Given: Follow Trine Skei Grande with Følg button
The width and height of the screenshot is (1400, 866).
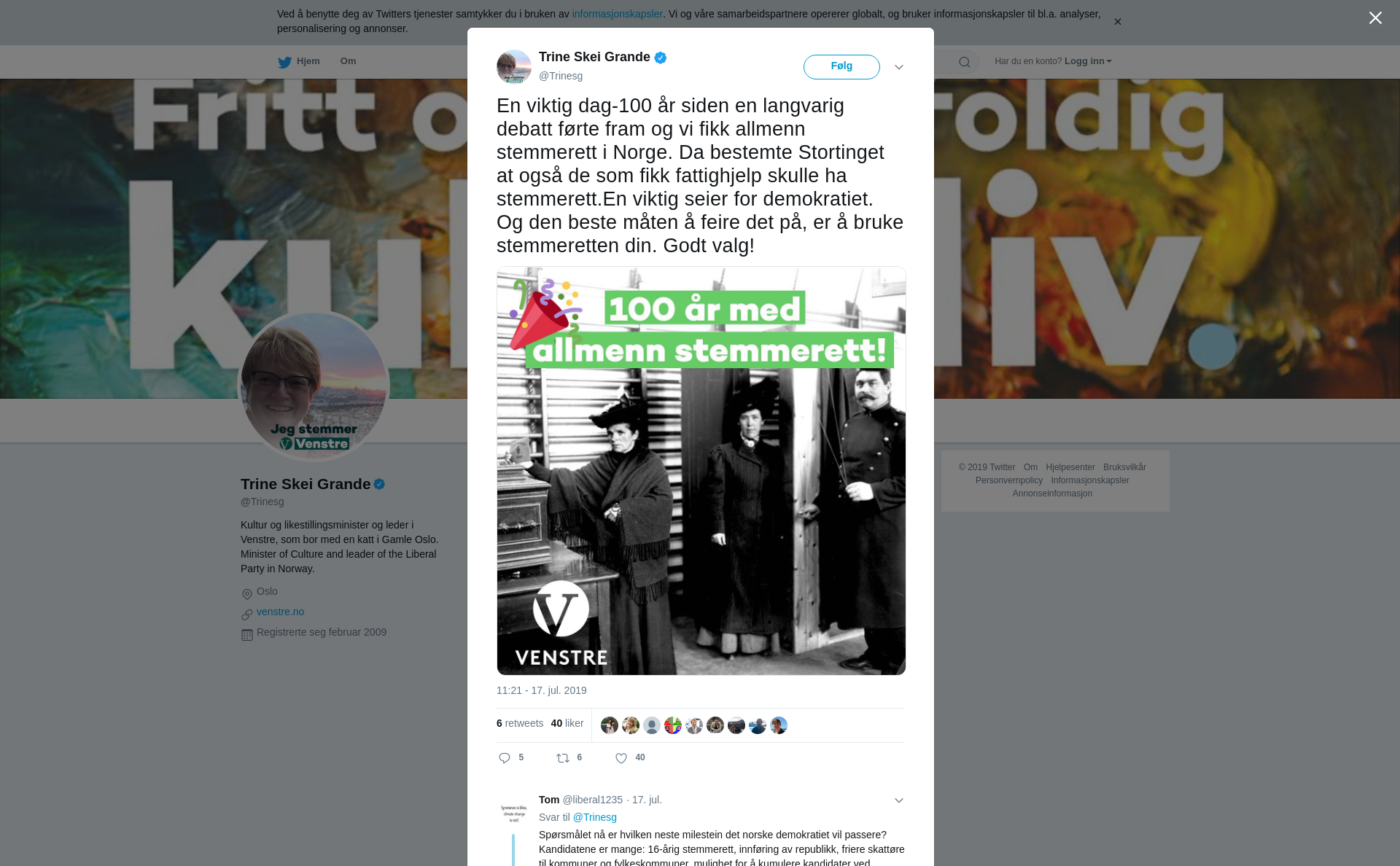Looking at the screenshot, I should [841, 66].
